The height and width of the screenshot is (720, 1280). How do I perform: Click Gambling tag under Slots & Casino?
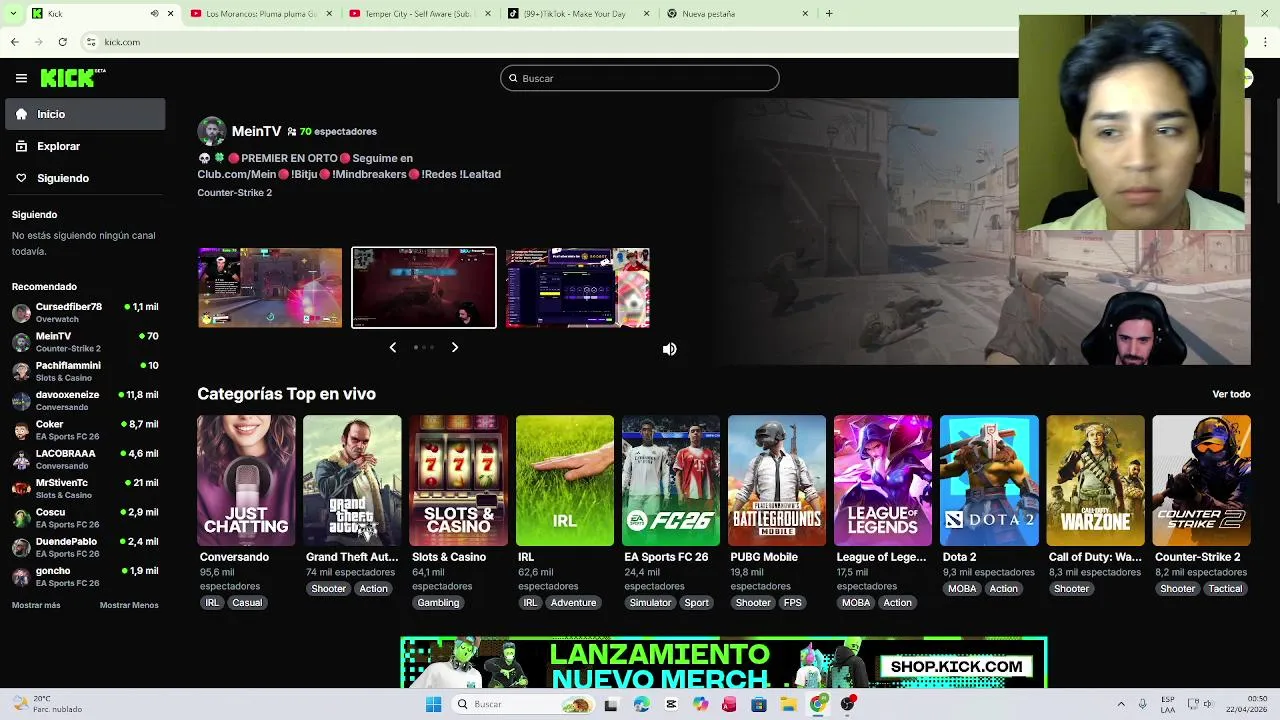coord(438,603)
